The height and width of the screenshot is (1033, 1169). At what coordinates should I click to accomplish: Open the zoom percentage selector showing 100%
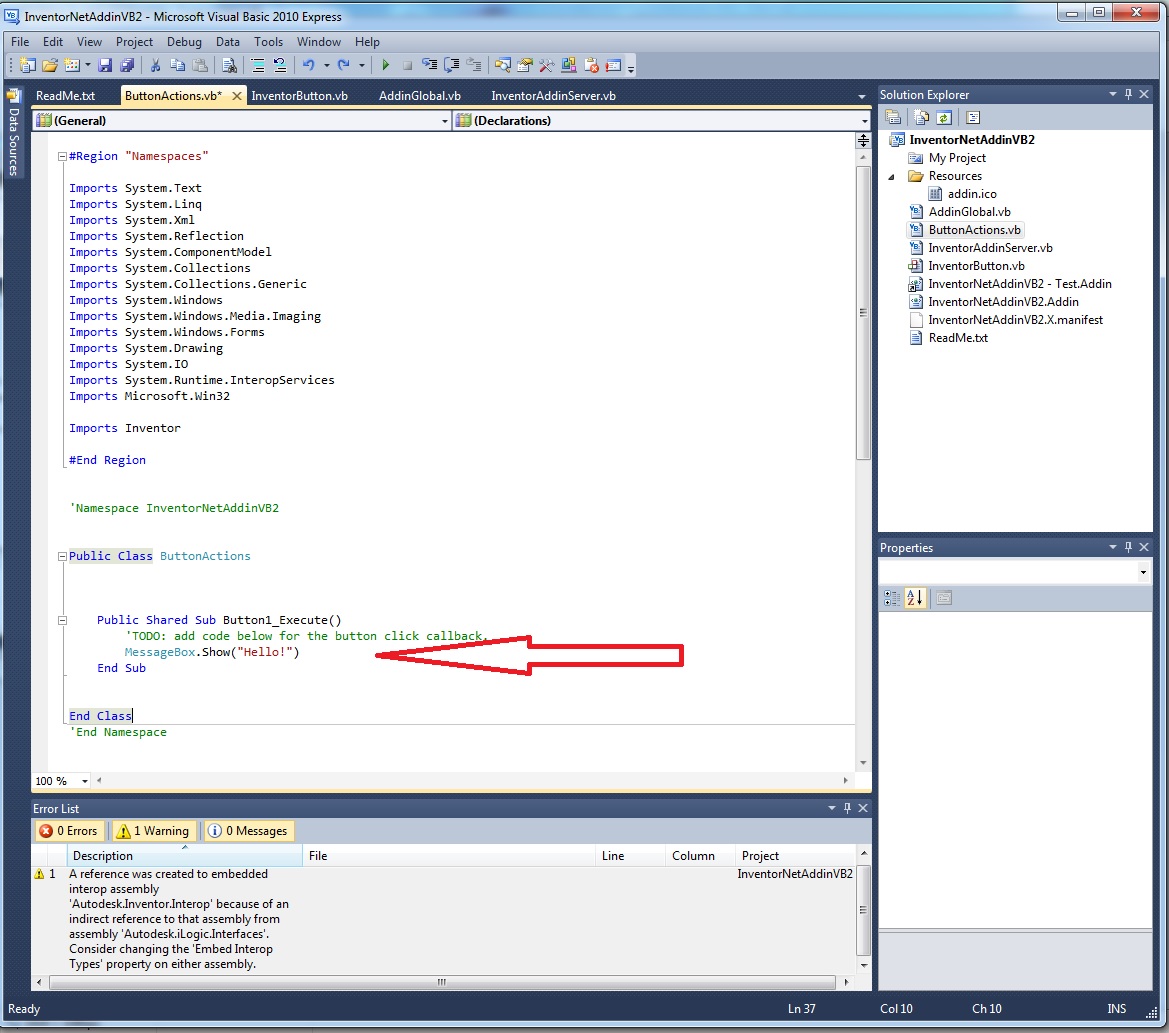point(61,781)
